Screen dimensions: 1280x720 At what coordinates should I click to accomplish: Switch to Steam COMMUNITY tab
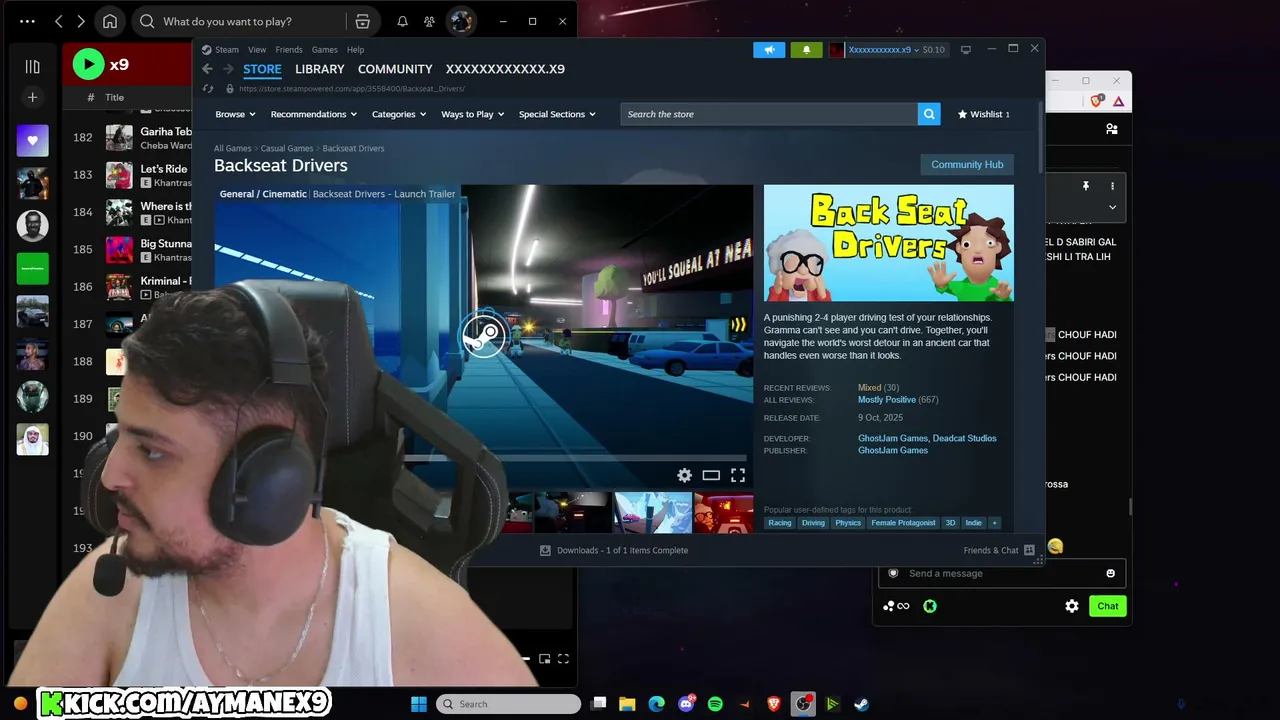(395, 69)
